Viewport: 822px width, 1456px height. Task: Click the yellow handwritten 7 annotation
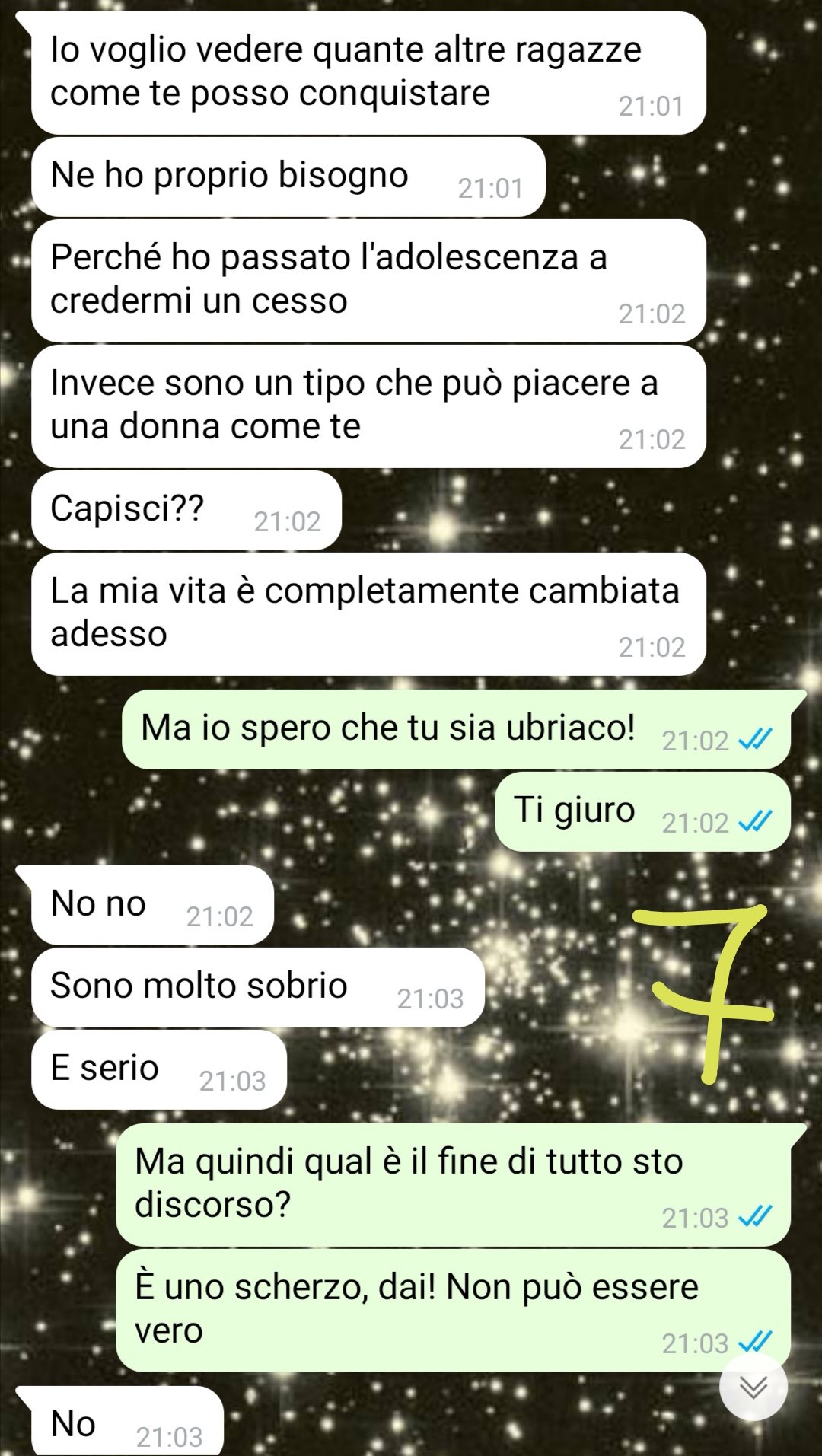(x=706, y=991)
